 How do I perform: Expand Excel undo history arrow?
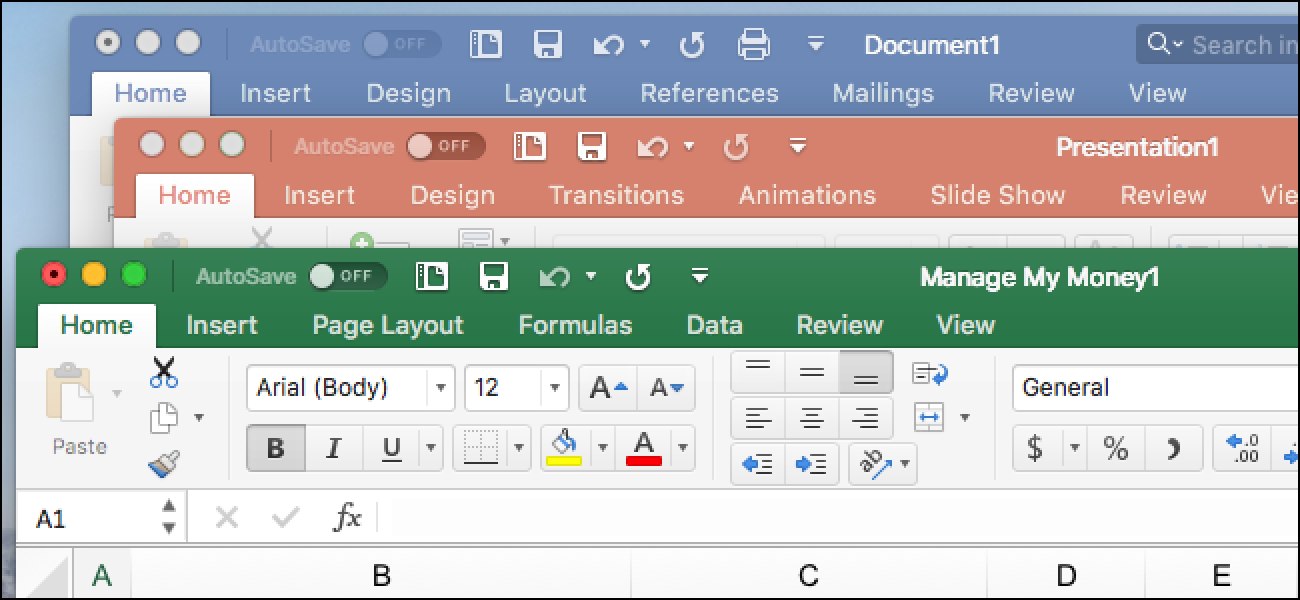point(591,277)
